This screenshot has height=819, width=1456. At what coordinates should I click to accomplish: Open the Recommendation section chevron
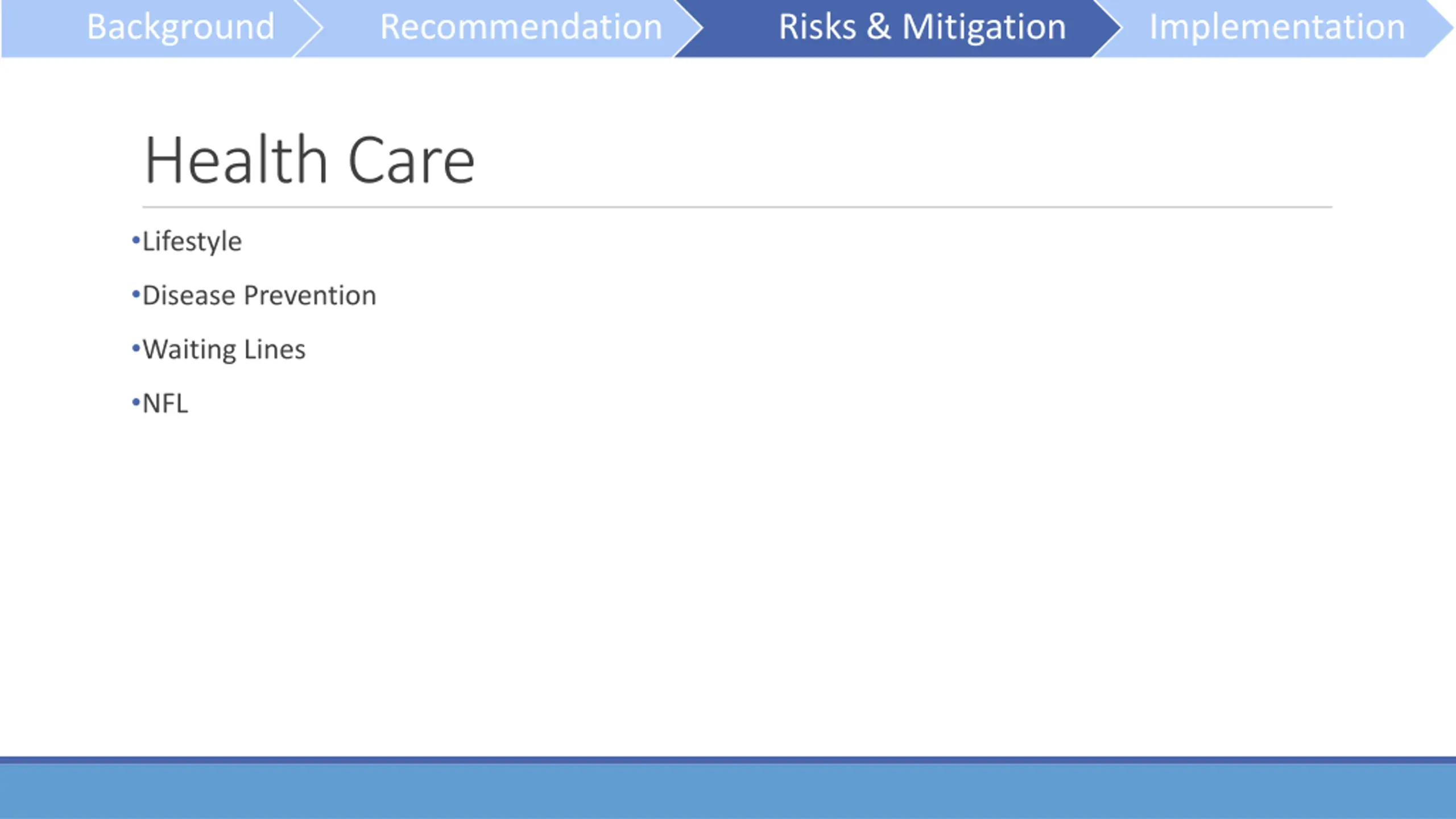point(506,28)
